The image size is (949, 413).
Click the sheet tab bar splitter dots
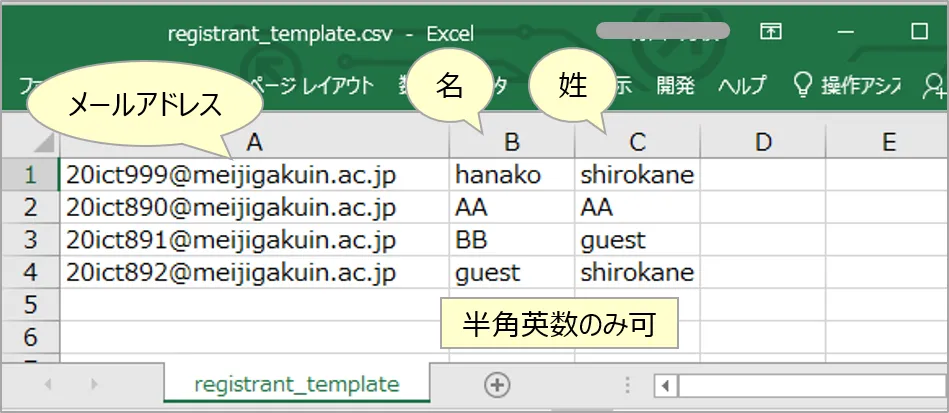tap(627, 385)
